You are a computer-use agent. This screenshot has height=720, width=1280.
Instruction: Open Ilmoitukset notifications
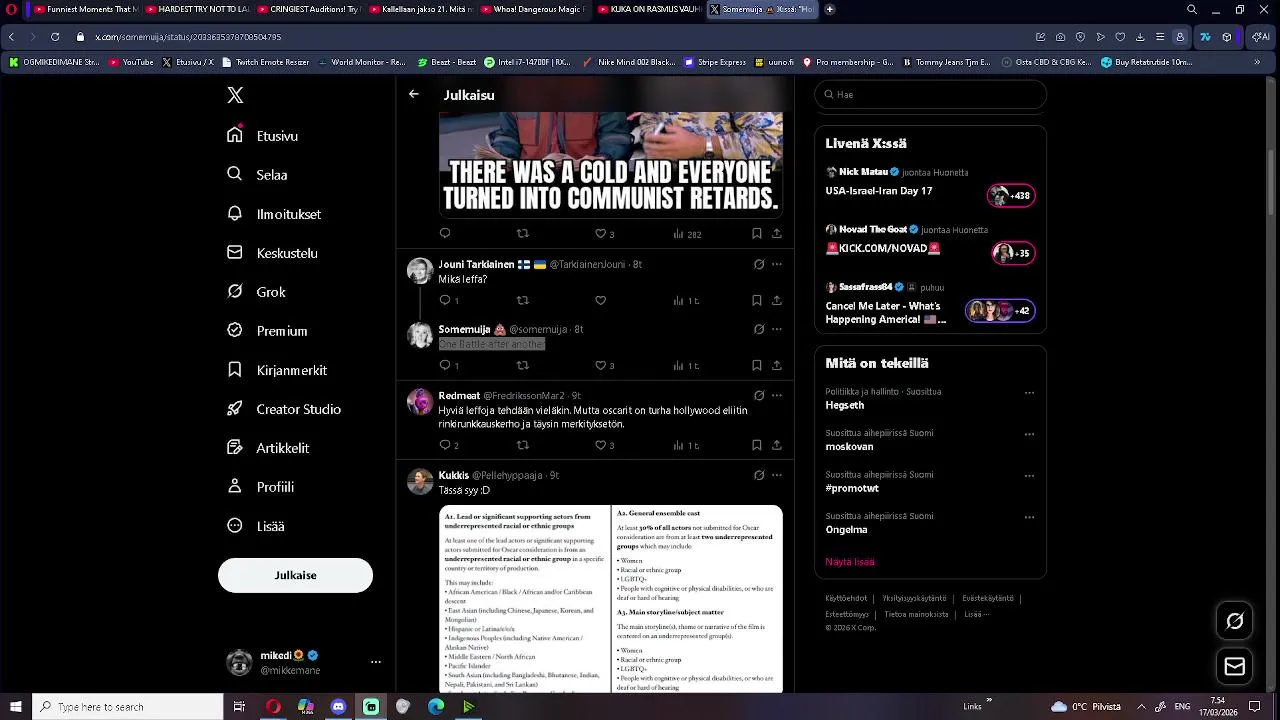[x=274, y=213]
